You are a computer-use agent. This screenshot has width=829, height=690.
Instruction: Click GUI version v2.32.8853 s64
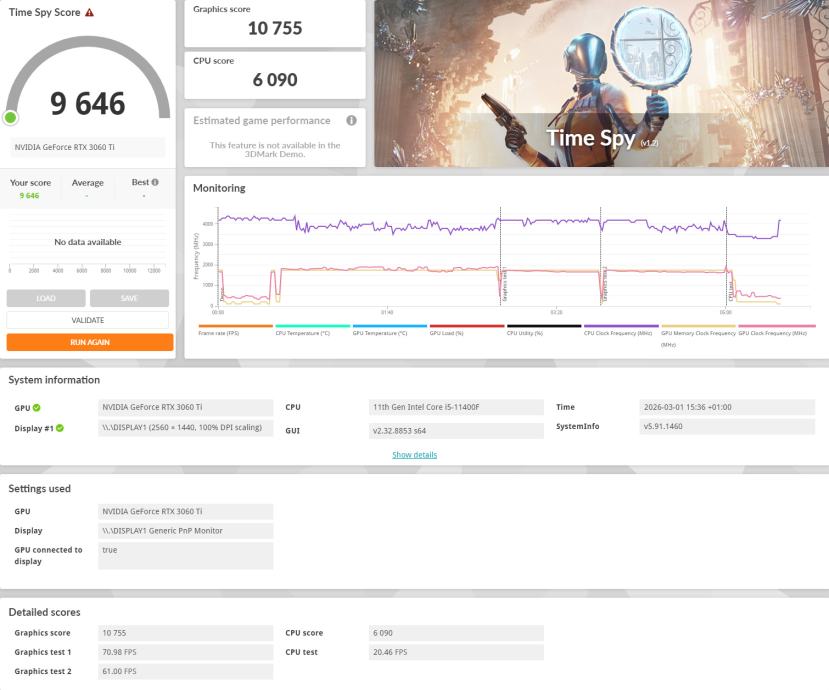(x=456, y=430)
